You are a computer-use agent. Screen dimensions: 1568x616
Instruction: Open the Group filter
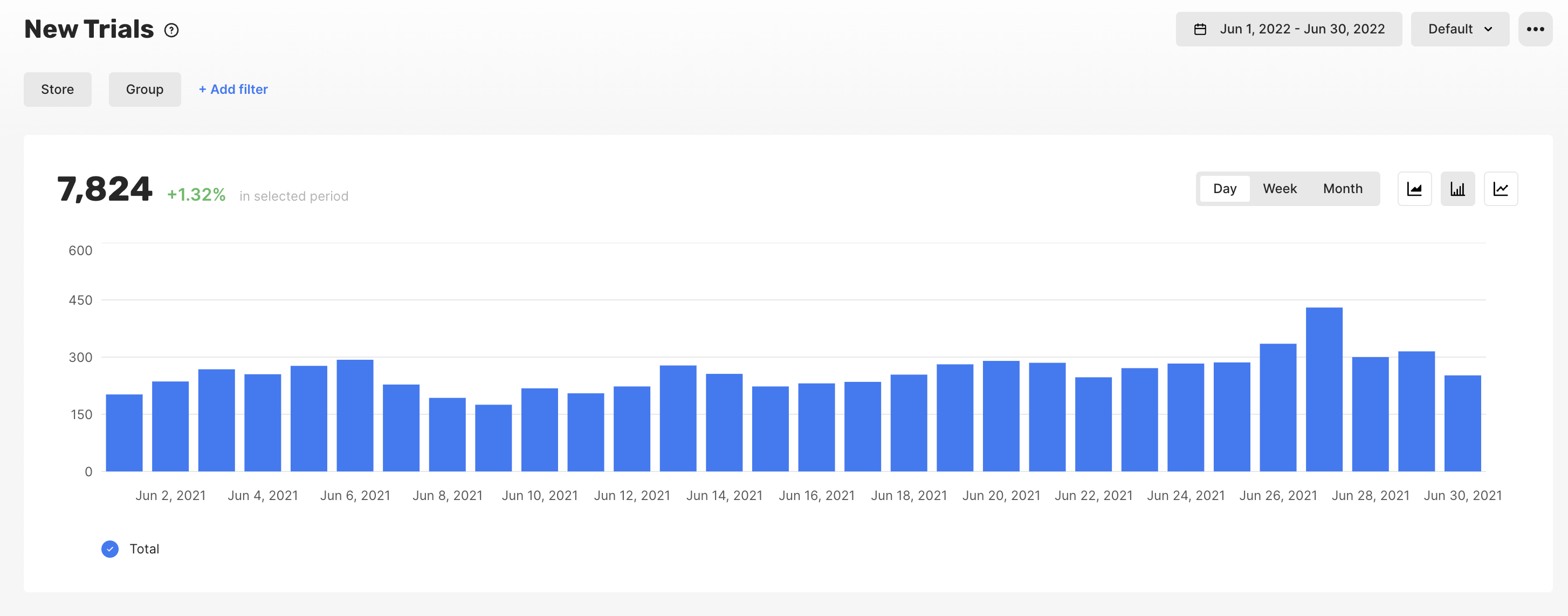coord(145,90)
